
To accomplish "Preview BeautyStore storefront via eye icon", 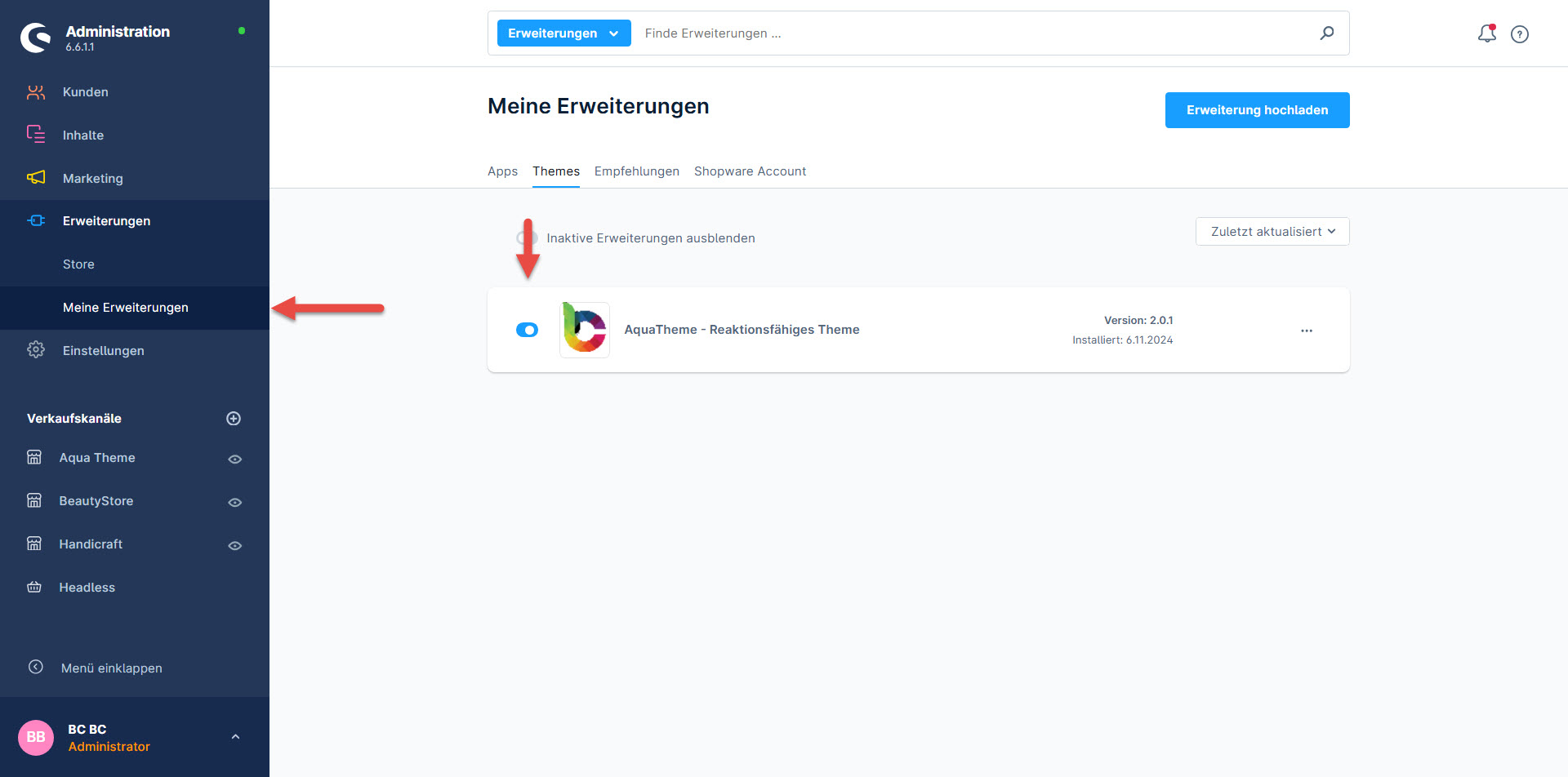I will 234,503.
